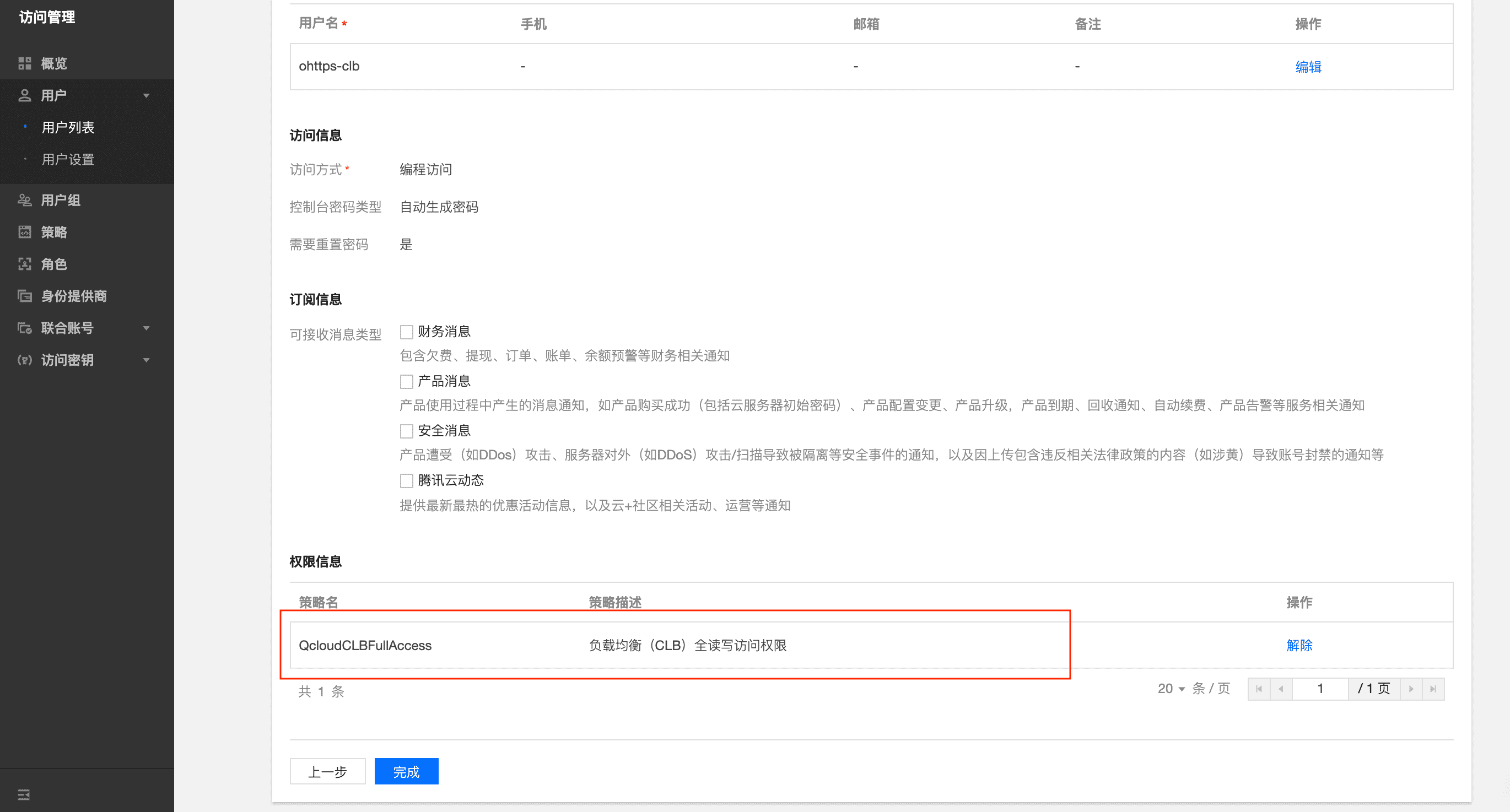Go to previous page of policy table
1510x812 pixels.
pos(1281,689)
